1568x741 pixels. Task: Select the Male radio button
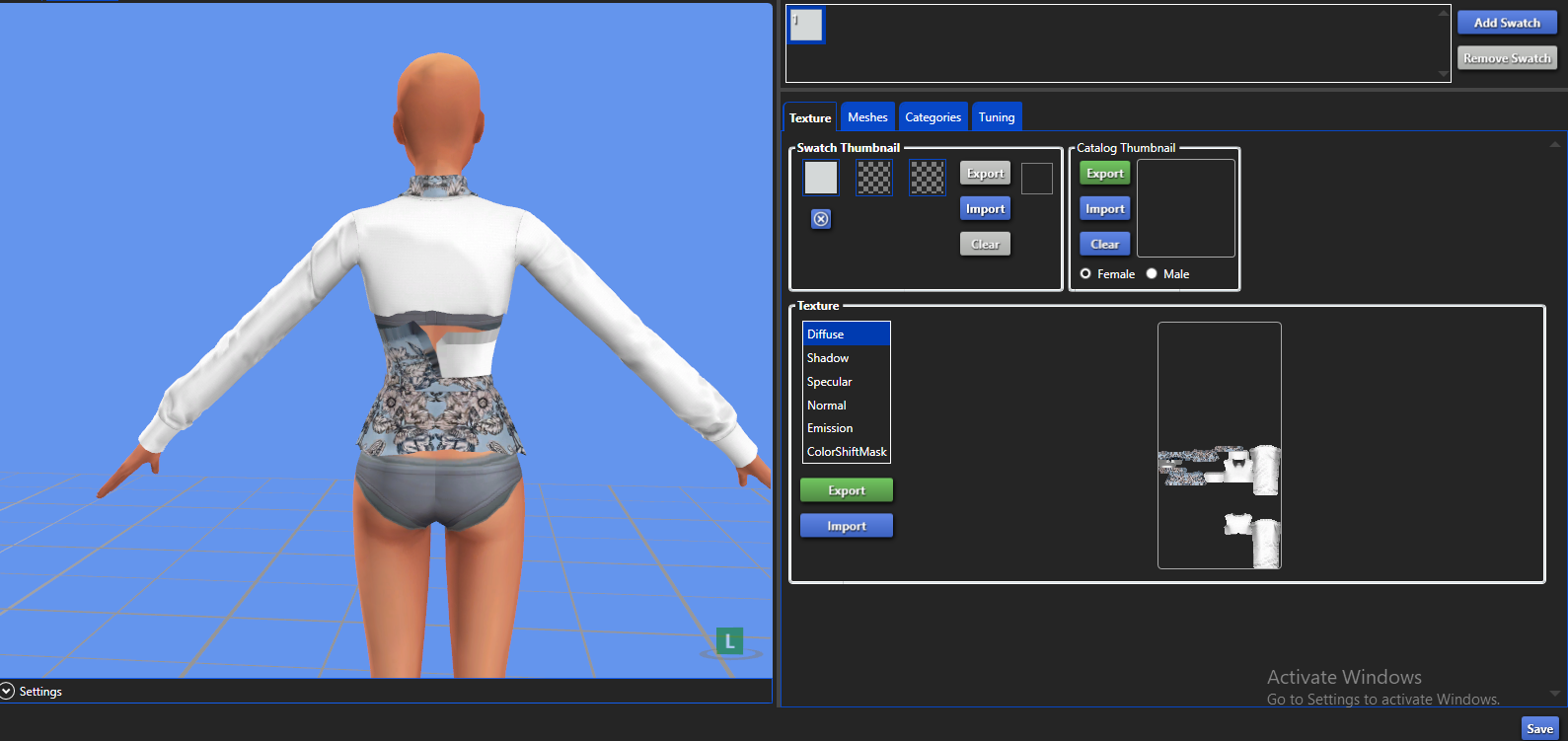pyautogui.click(x=1152, y=274)
